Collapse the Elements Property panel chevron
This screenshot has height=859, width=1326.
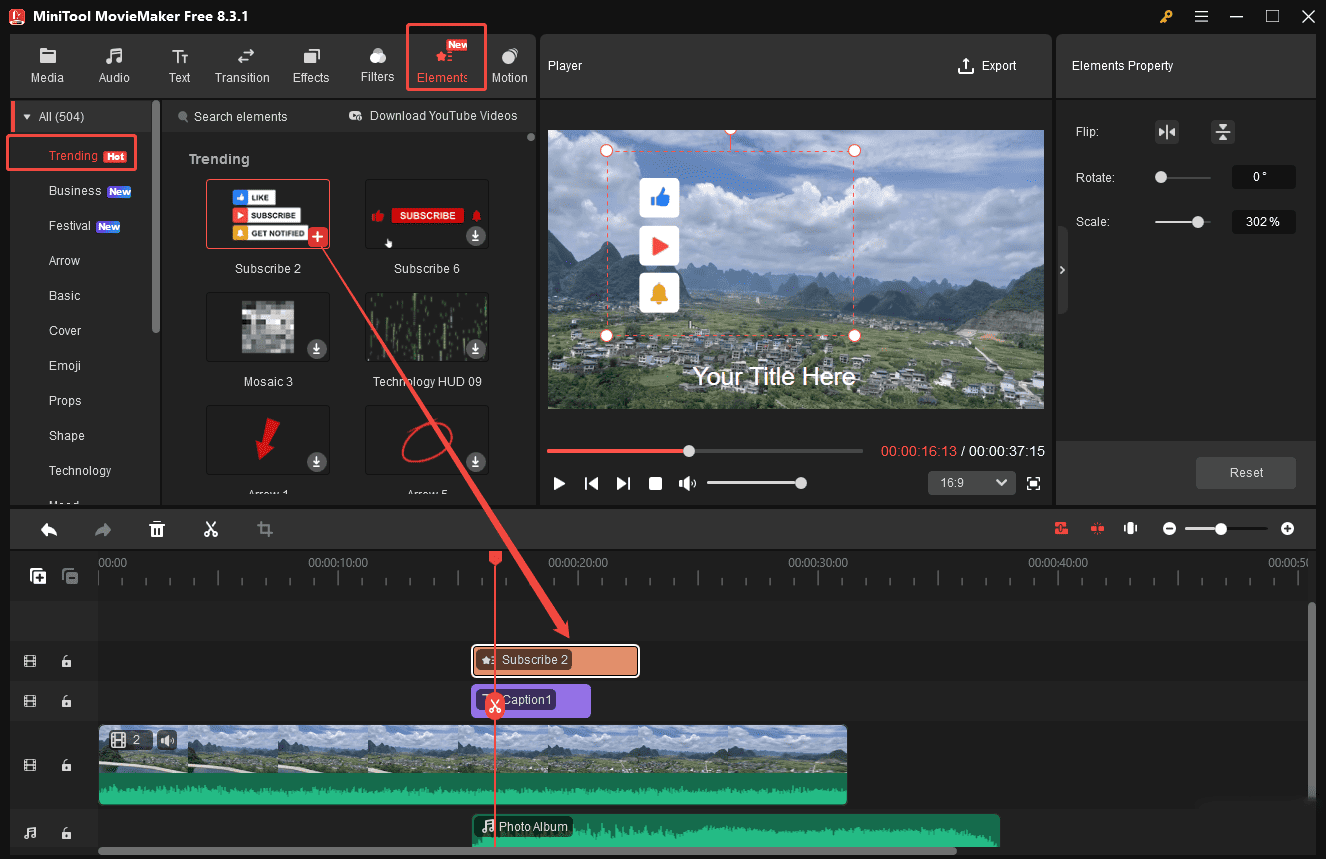(x=1062, y=269)
